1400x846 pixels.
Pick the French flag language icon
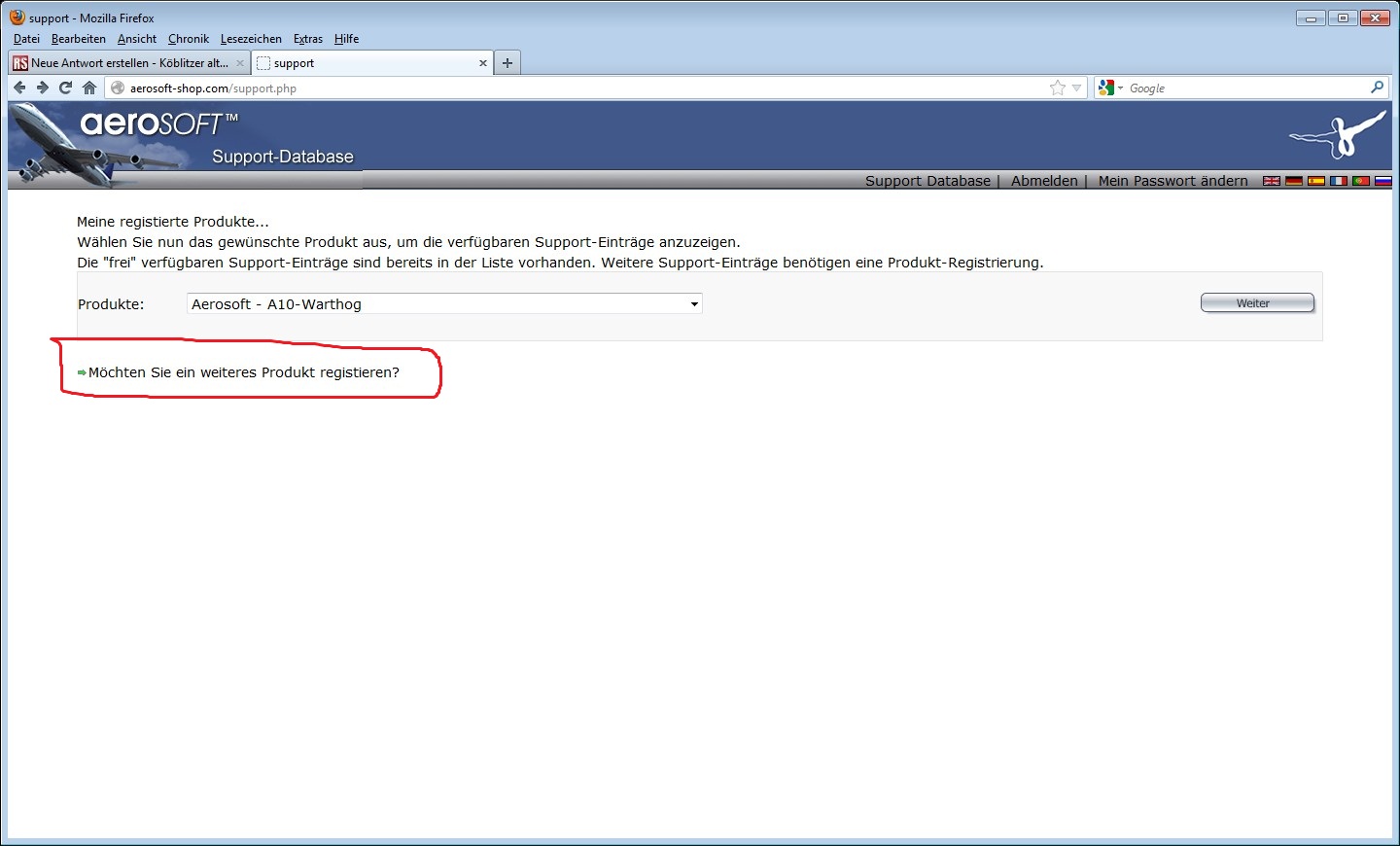pos(1339,181)
